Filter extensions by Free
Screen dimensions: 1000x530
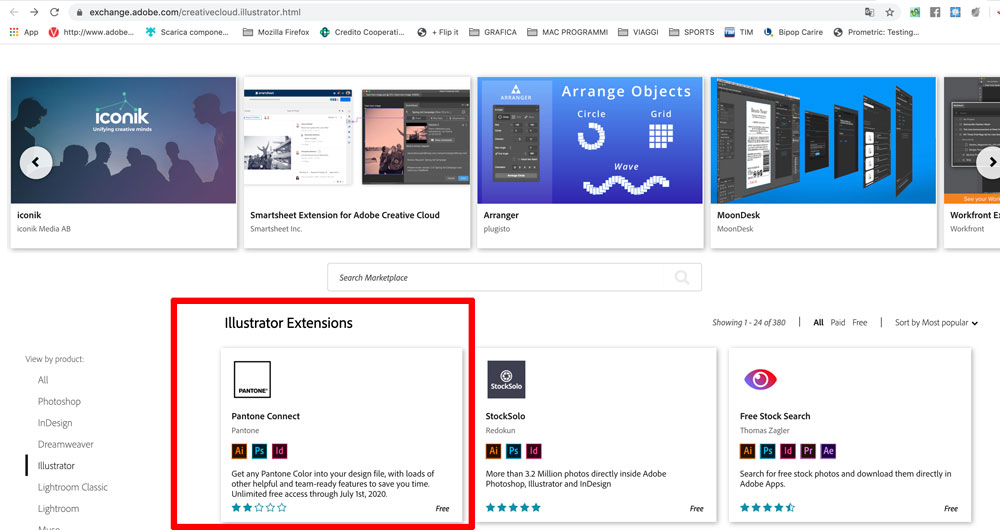click(x=860, y=323)
